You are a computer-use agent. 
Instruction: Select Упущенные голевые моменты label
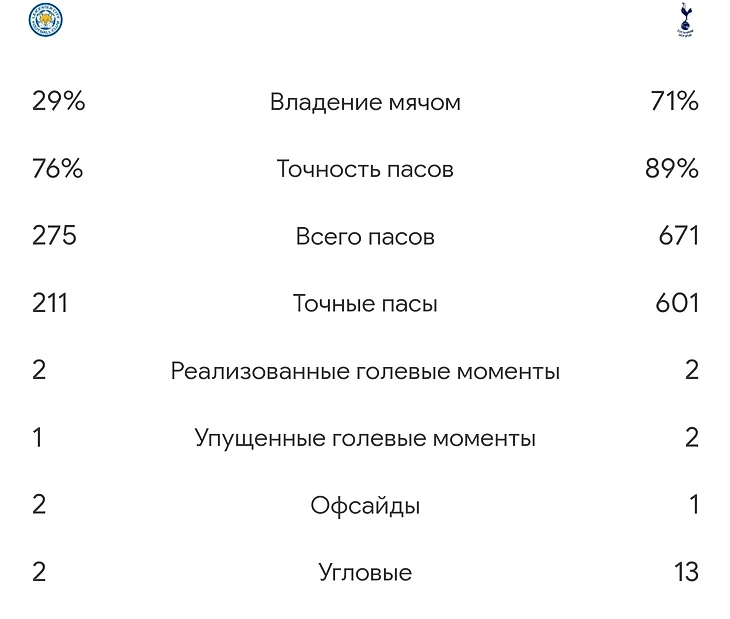pos(365,439)
